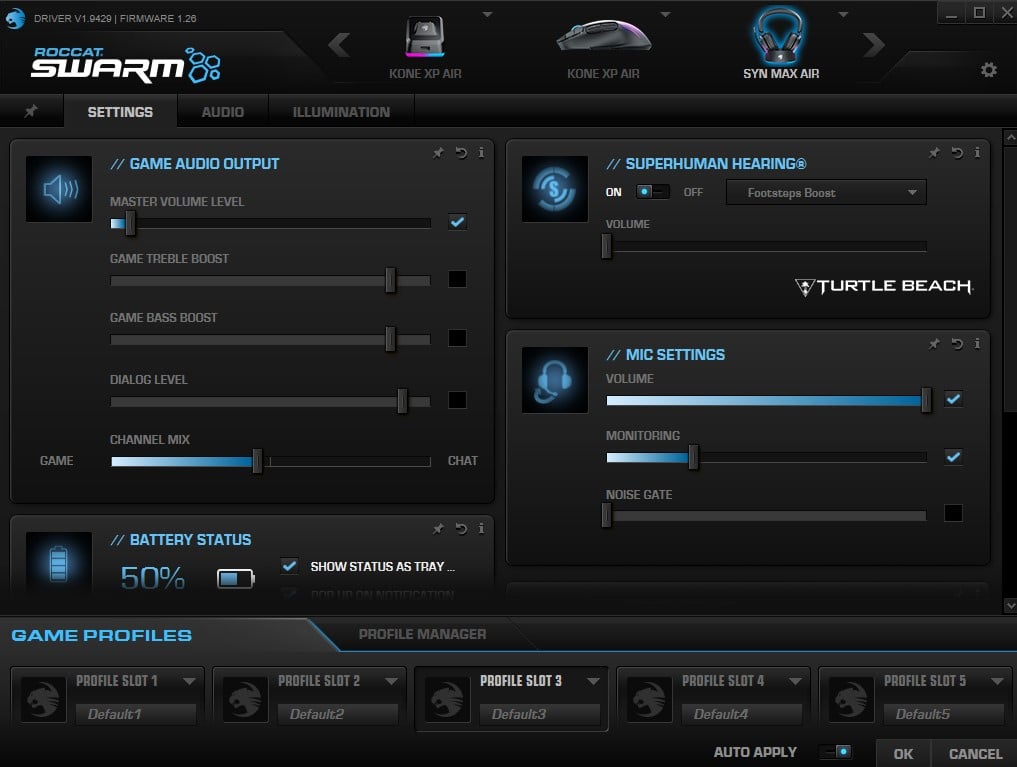
Task: Open dropdown arrow beside Kone XP Air dock
Action: click(487, 14)
